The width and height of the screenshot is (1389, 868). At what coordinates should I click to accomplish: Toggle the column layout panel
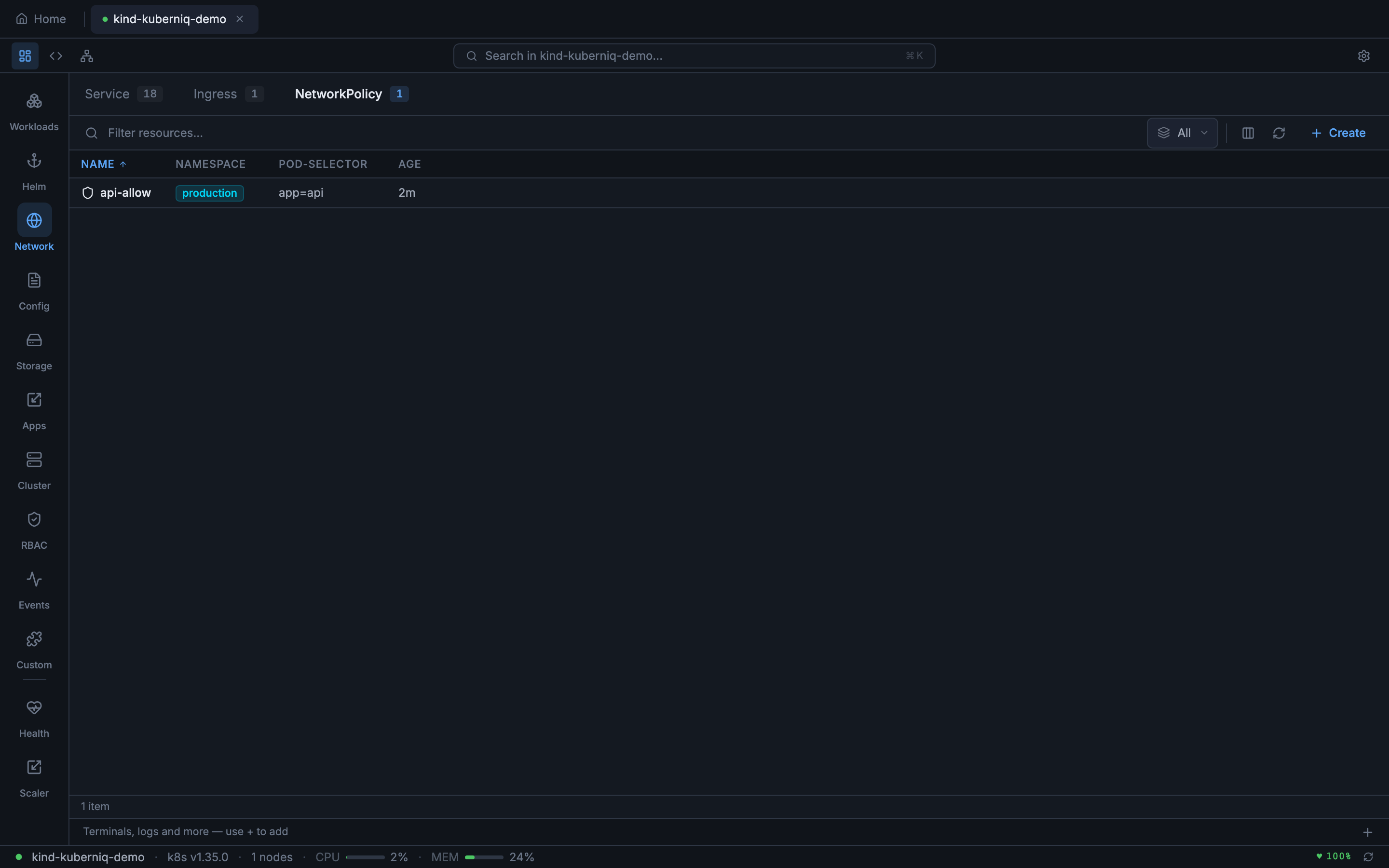1247,133
